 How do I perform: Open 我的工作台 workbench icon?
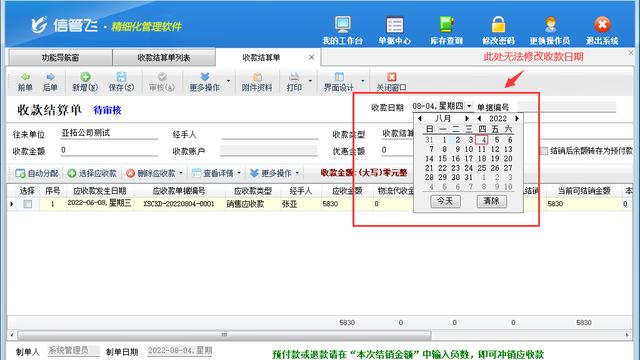coord(342,24)
